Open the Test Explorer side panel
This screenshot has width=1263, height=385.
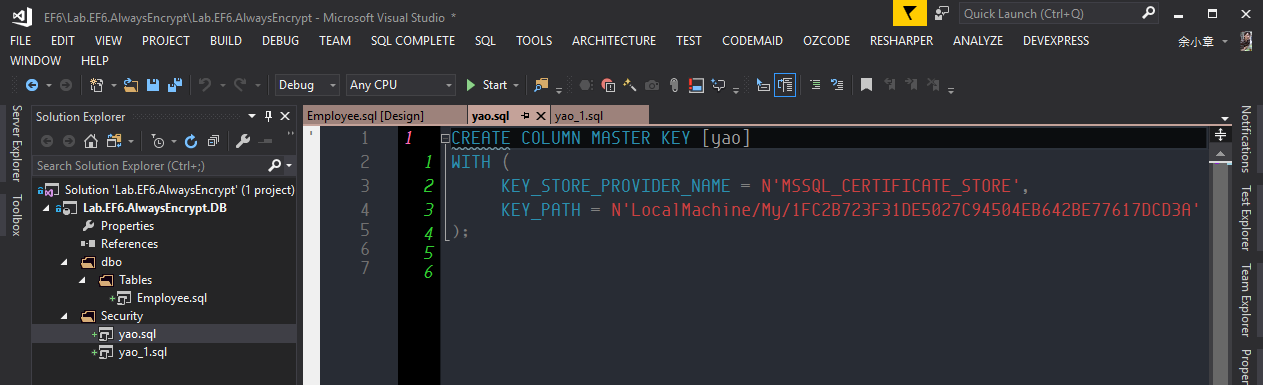pos(1246,219)
